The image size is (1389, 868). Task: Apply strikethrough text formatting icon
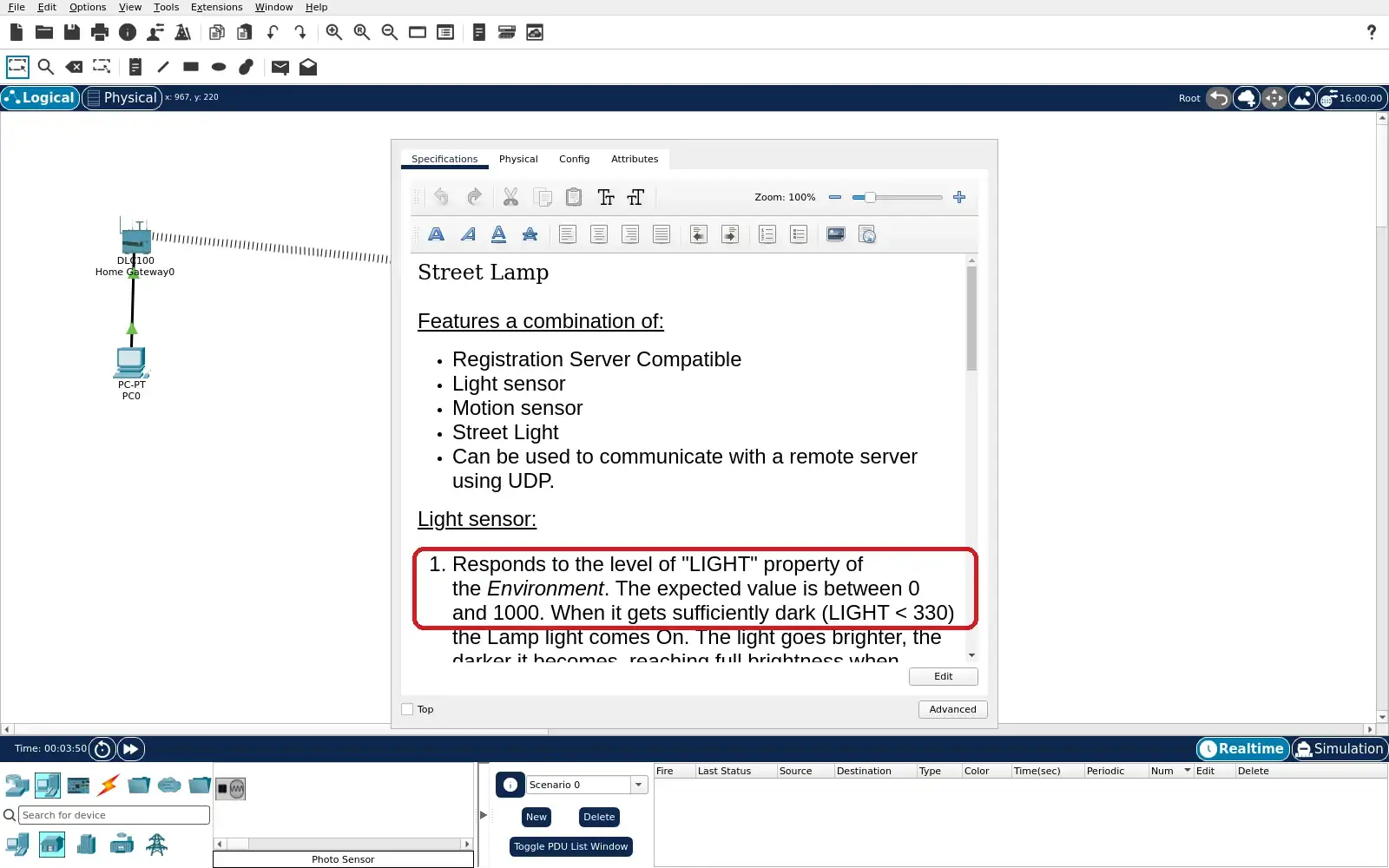click(x=530, y=234)
